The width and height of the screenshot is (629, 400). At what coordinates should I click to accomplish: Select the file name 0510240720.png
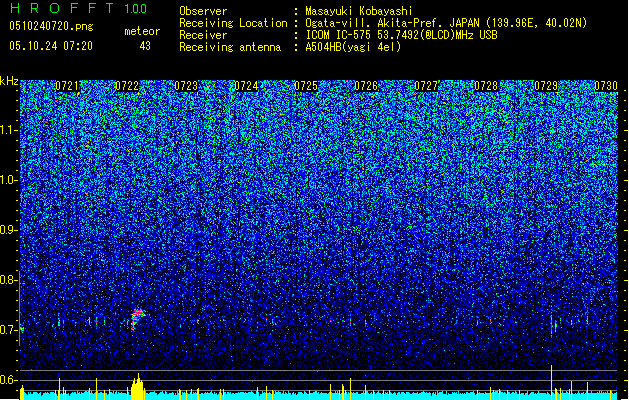[51, 26]
